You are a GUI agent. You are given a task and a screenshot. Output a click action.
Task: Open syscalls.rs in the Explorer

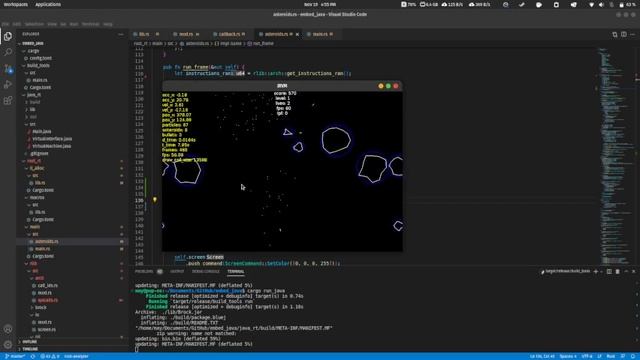coord(47,300)
